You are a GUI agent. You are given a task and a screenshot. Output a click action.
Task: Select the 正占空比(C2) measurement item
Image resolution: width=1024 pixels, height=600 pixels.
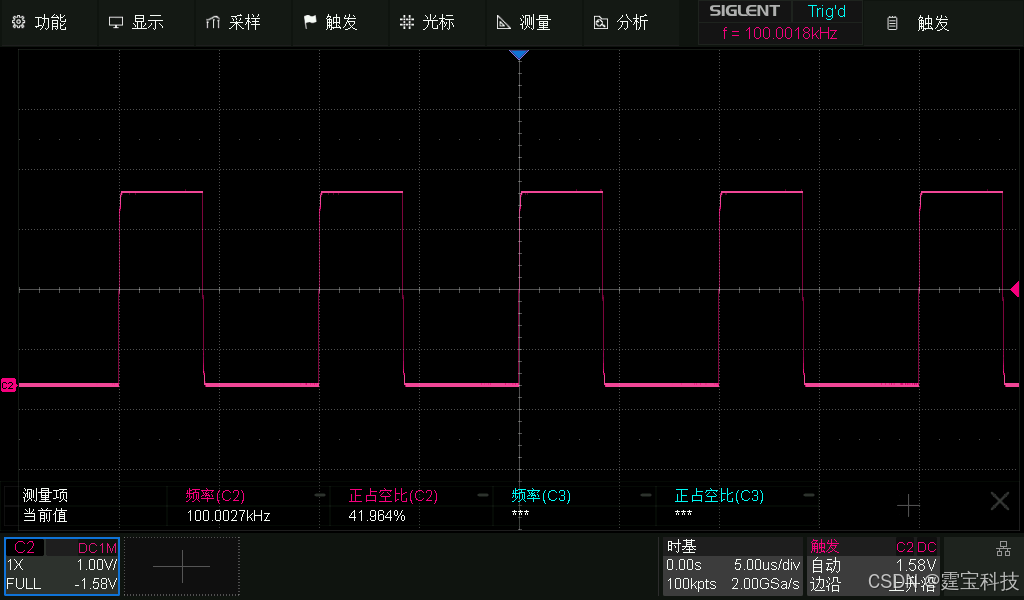392,496
